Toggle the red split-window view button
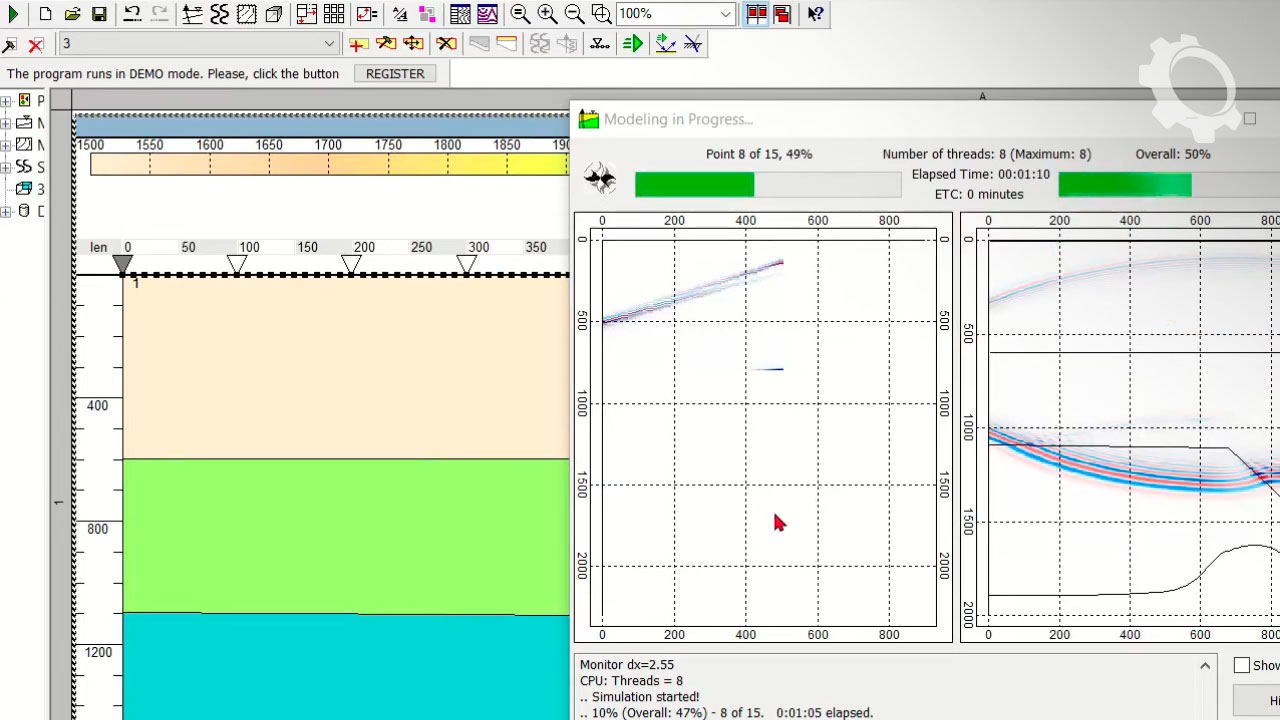Image resolution: width=1280 pixels, height=720 pixels. pyautogui.click(x=757, y=14)
